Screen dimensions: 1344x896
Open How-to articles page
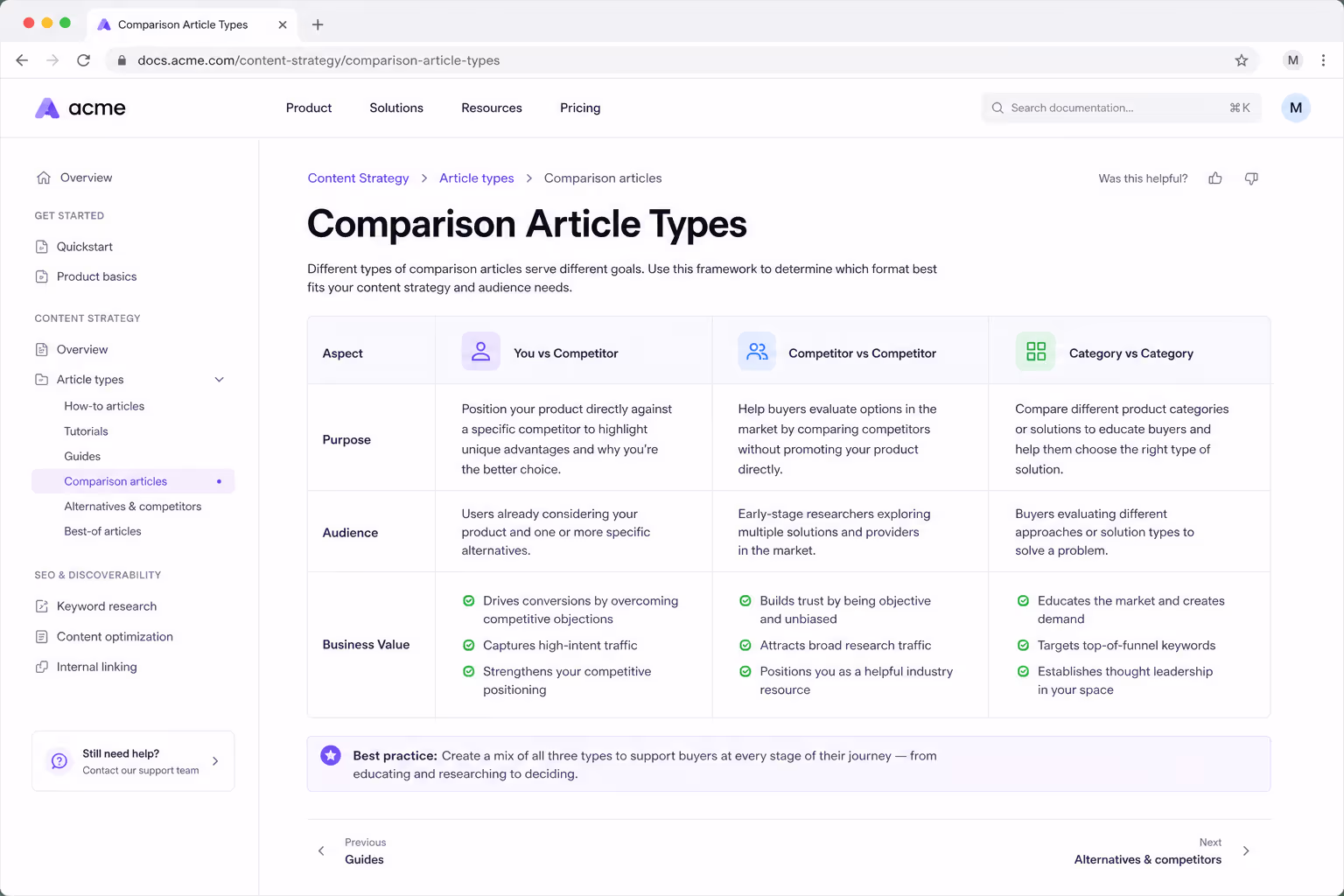point(104,406)
